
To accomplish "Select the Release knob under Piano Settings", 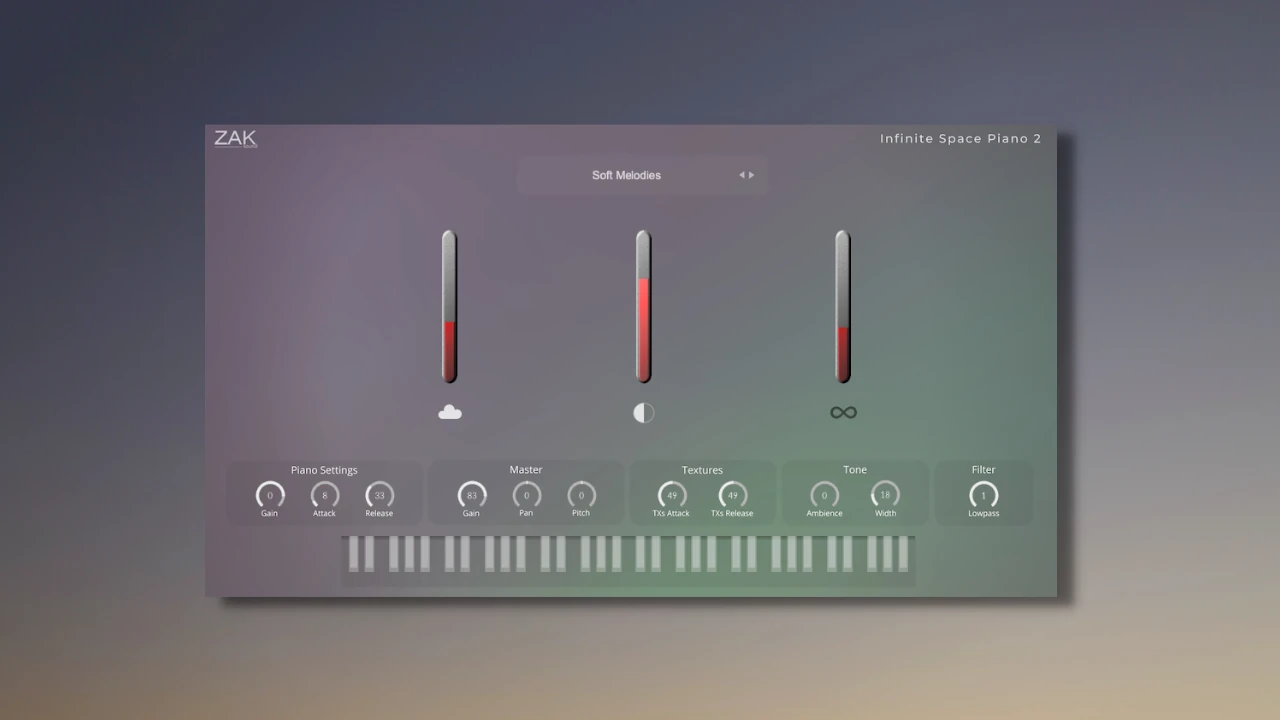I will coord(379,495).
